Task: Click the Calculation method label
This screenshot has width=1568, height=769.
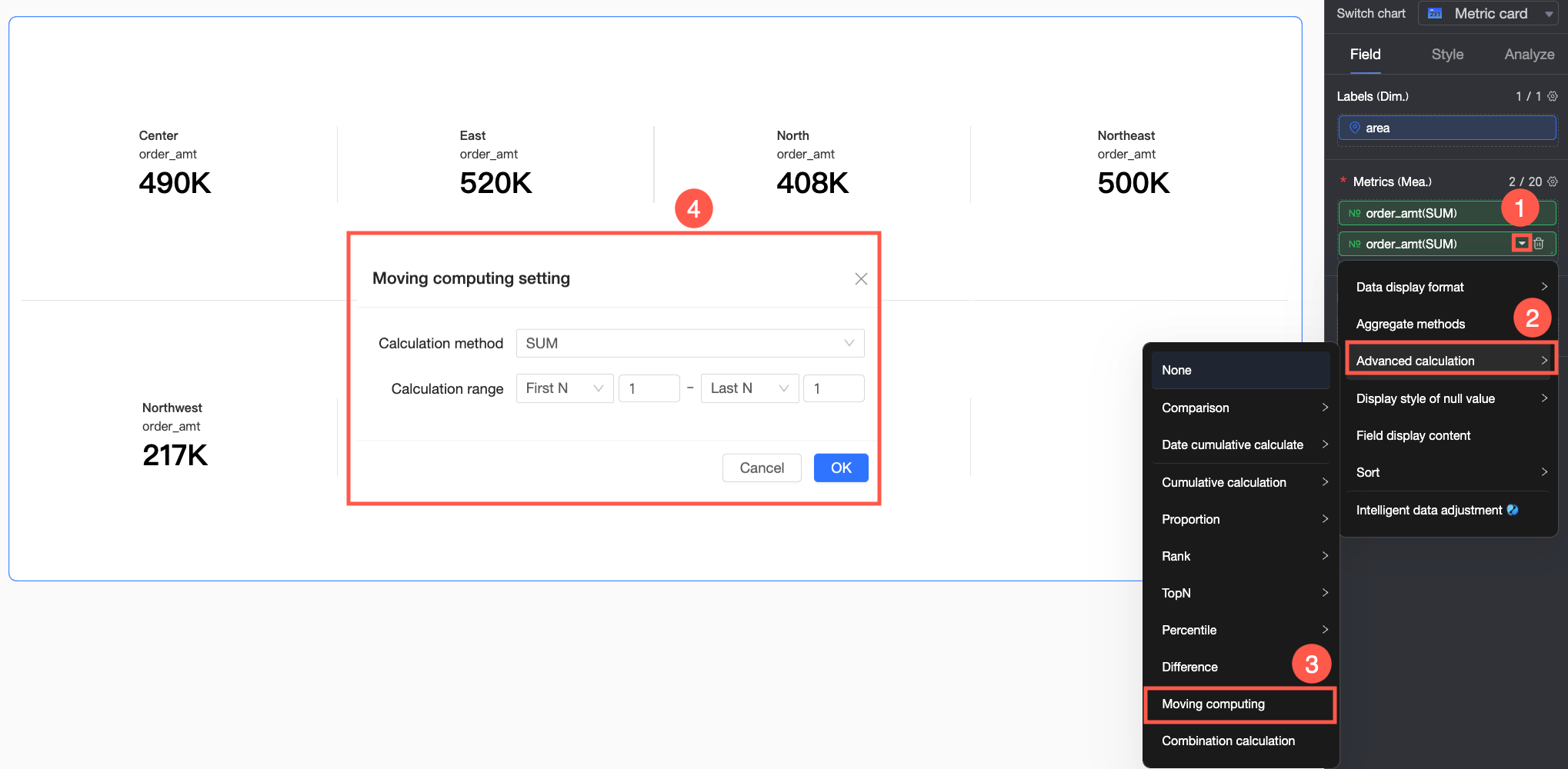Action: click(x=441, y=343)
